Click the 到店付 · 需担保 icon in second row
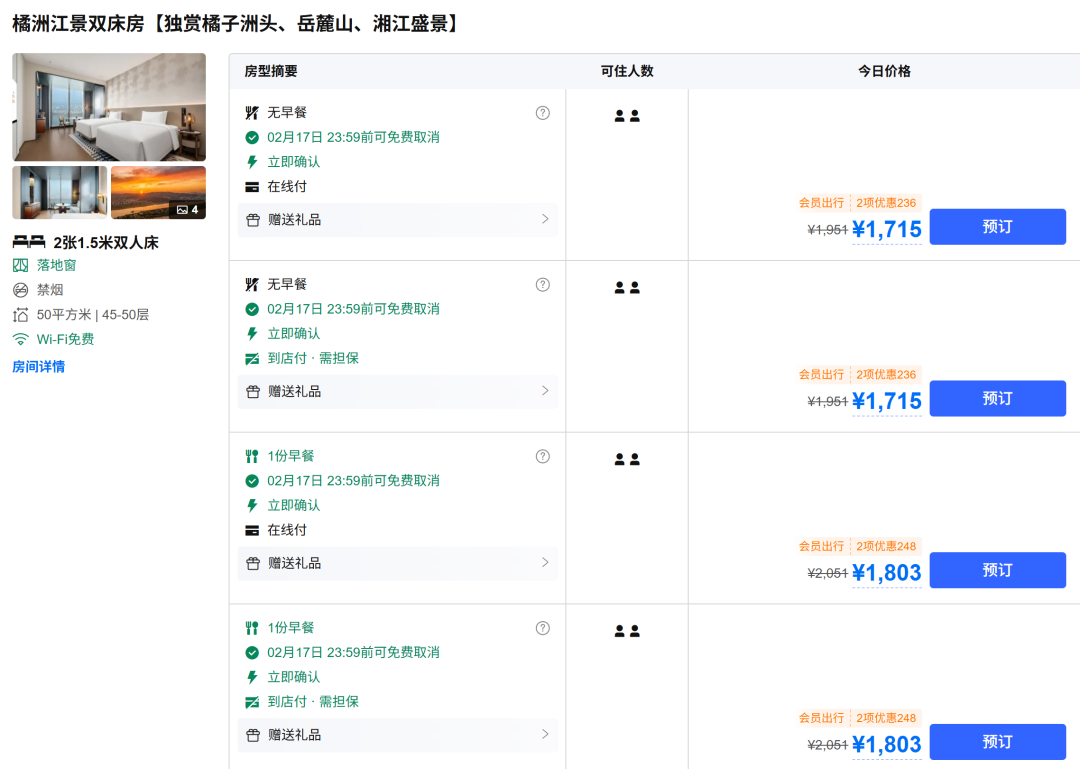Screen dimensions: 1080x769 (252, 358)
